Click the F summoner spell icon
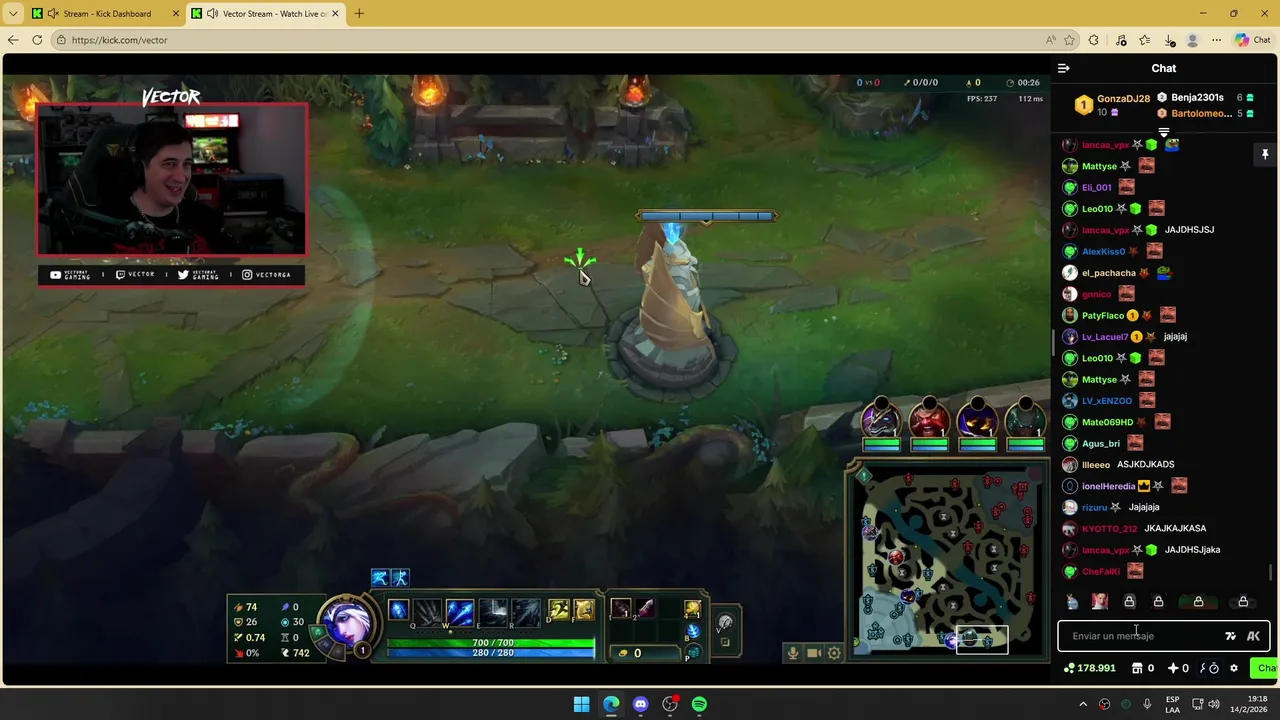The width and height of the screenshot is (1280, 720). click(x=583, y=609)
